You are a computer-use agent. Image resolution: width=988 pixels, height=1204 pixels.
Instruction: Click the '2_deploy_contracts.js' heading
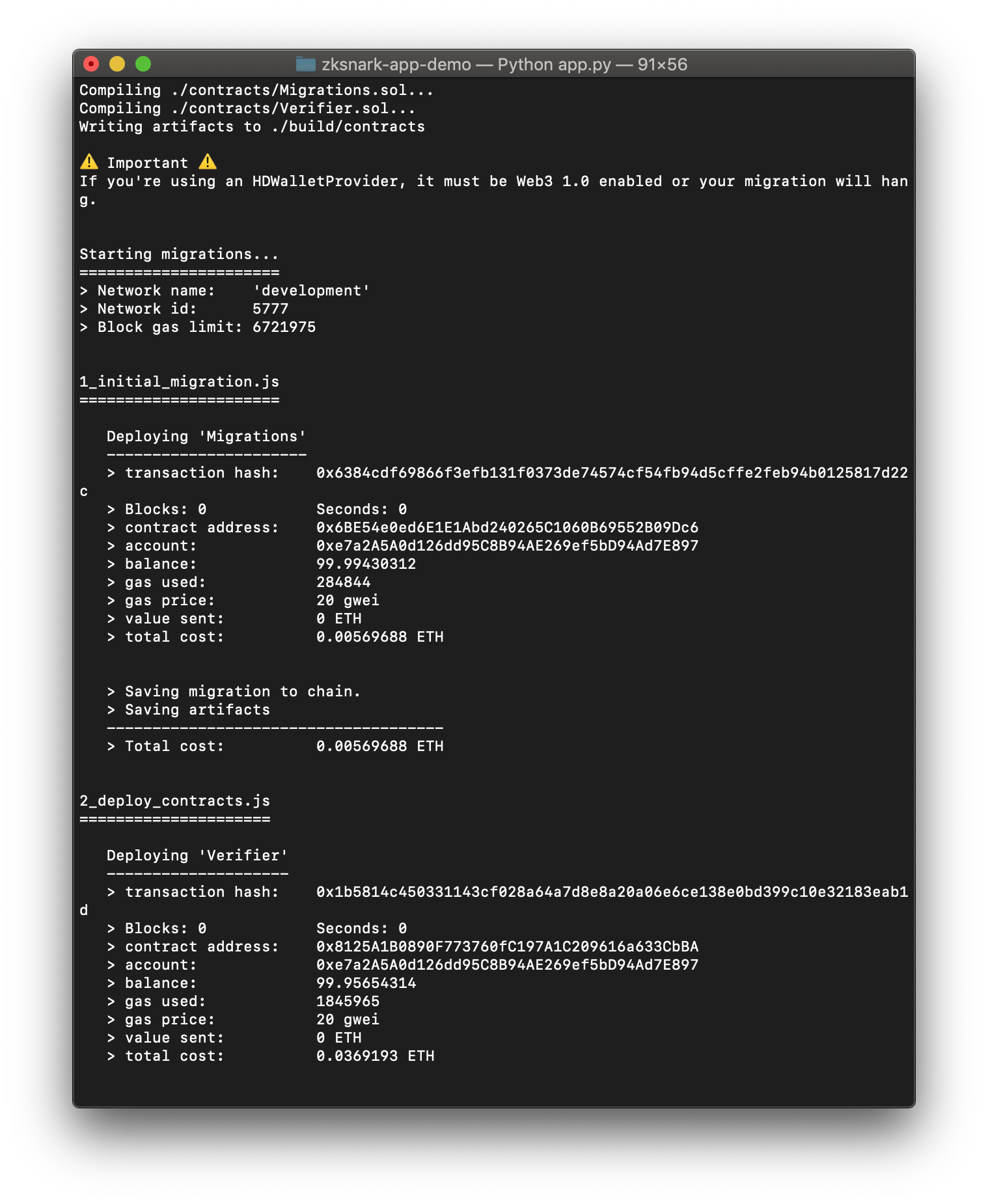pyautogui.click(x=174, y=801)
